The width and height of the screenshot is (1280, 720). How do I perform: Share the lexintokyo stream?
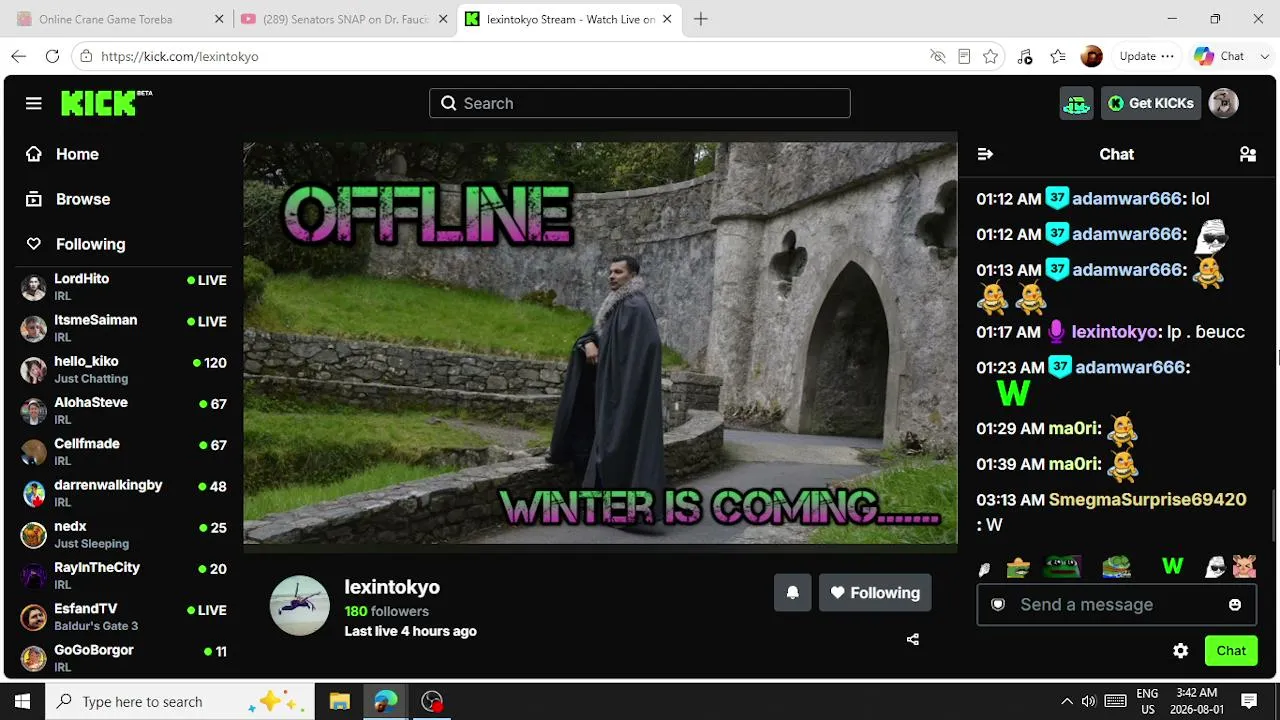click(x=913, y=639)
